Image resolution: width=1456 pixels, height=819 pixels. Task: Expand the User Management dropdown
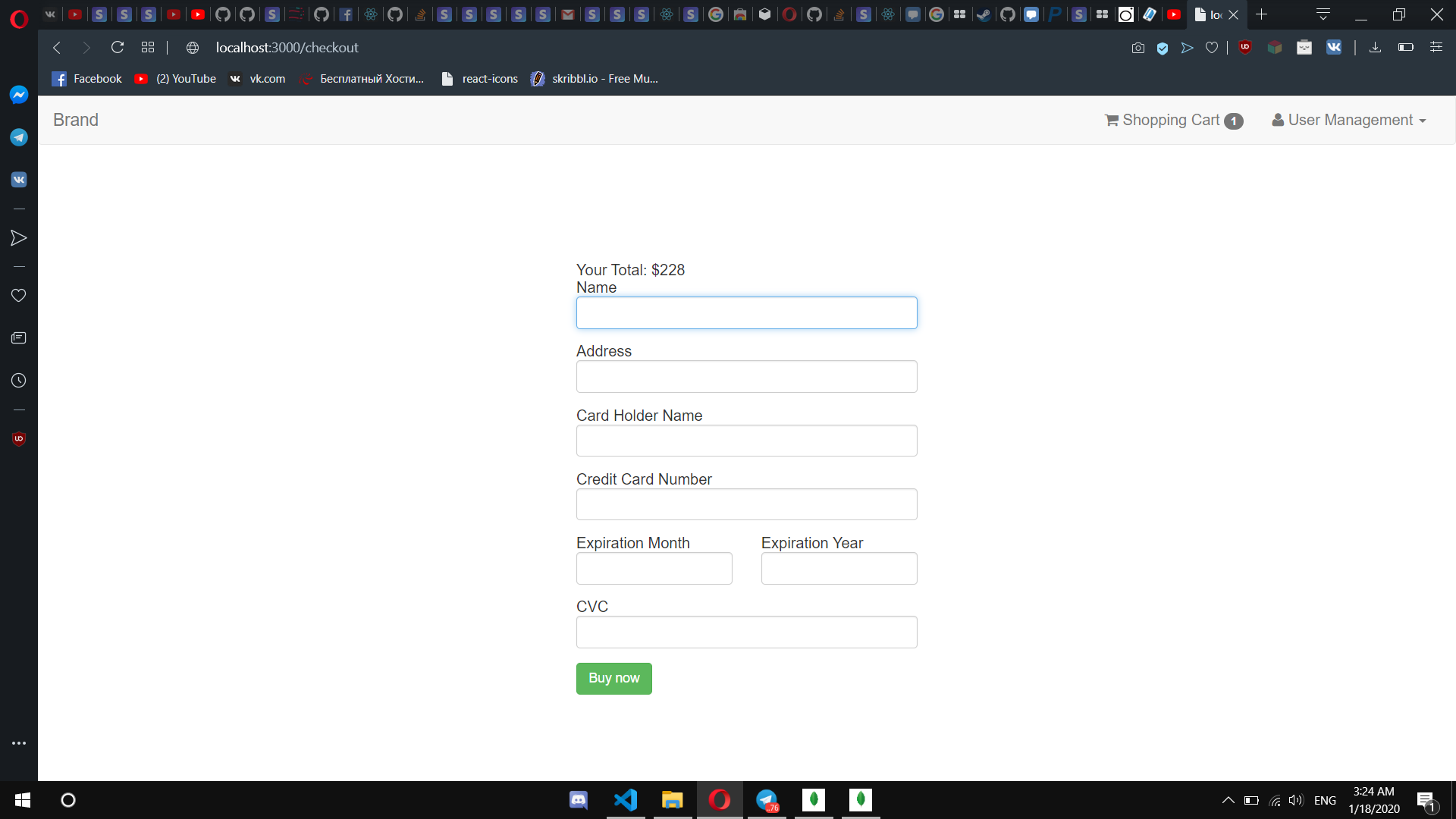pos(1349,120)
